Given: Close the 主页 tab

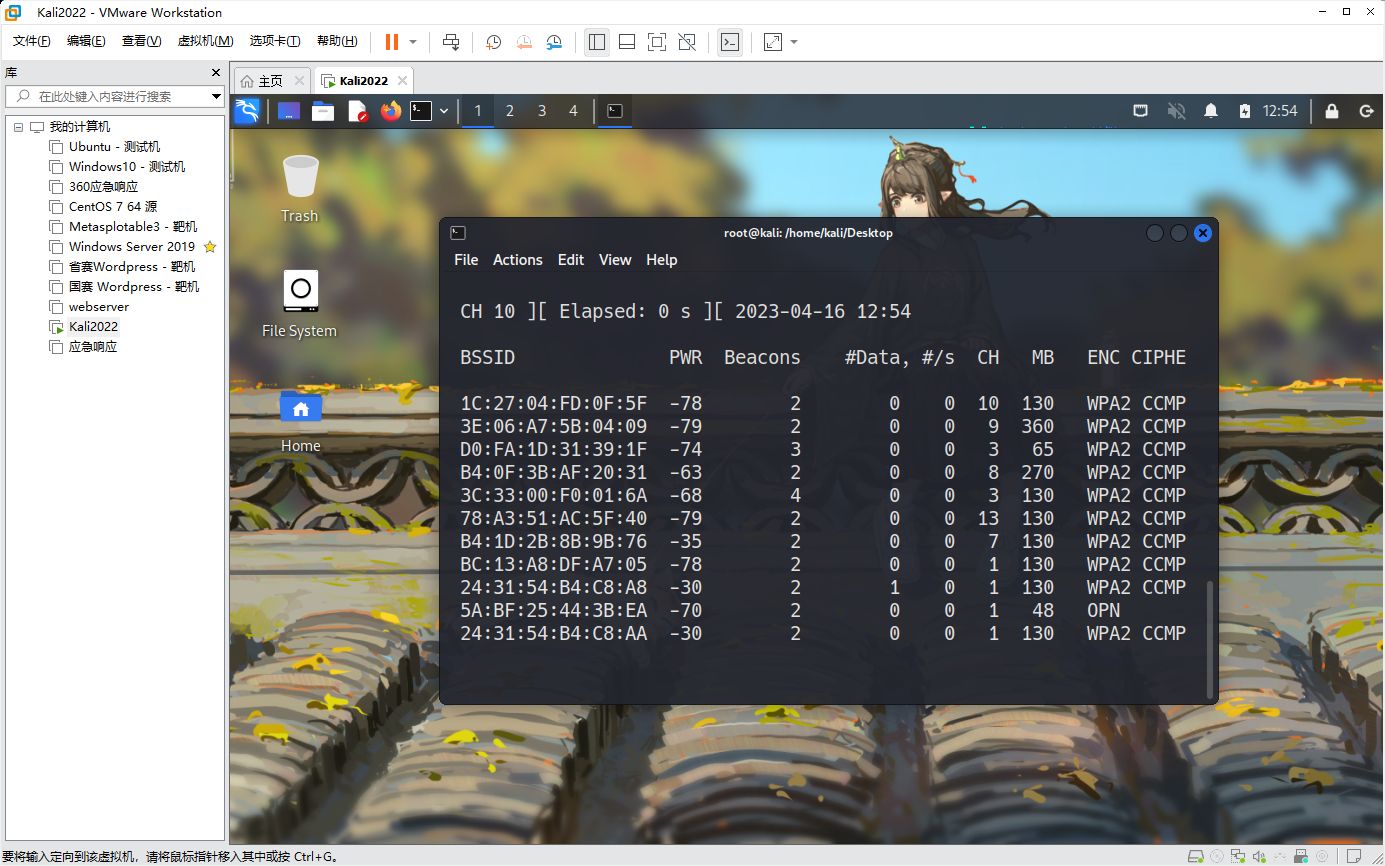Looking at the screenshot, I should (299, 81).
